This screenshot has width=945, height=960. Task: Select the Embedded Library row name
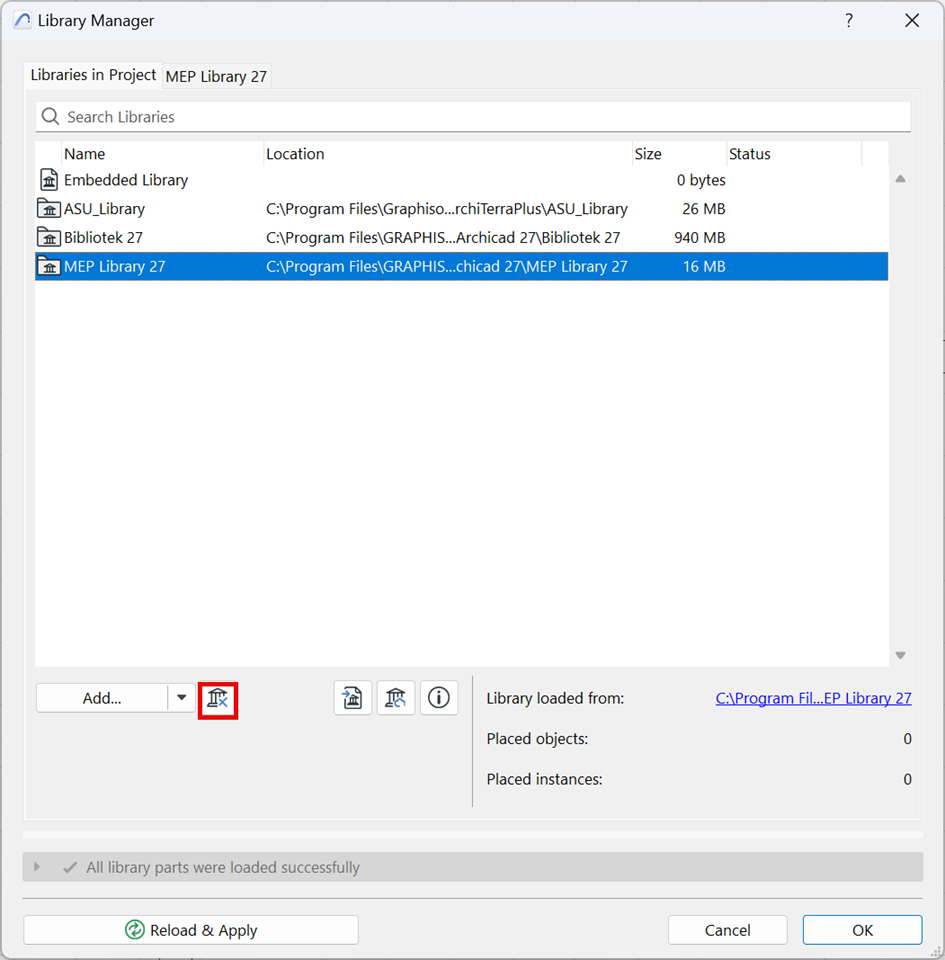coord(126,180)
